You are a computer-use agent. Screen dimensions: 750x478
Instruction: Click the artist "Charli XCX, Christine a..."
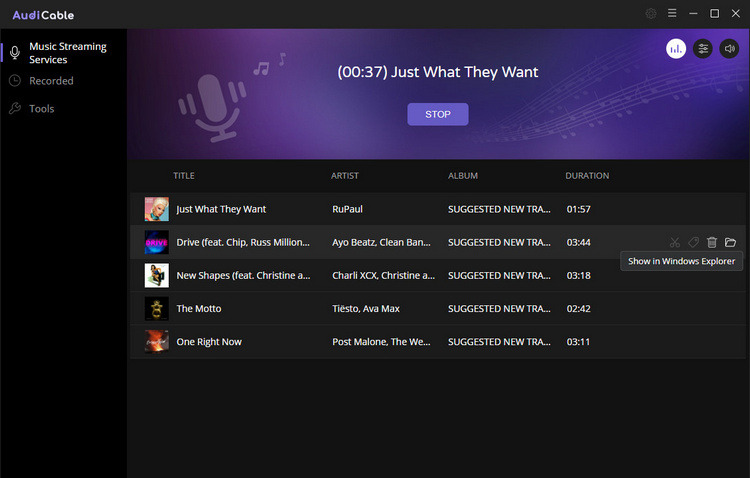click(384, 276)
